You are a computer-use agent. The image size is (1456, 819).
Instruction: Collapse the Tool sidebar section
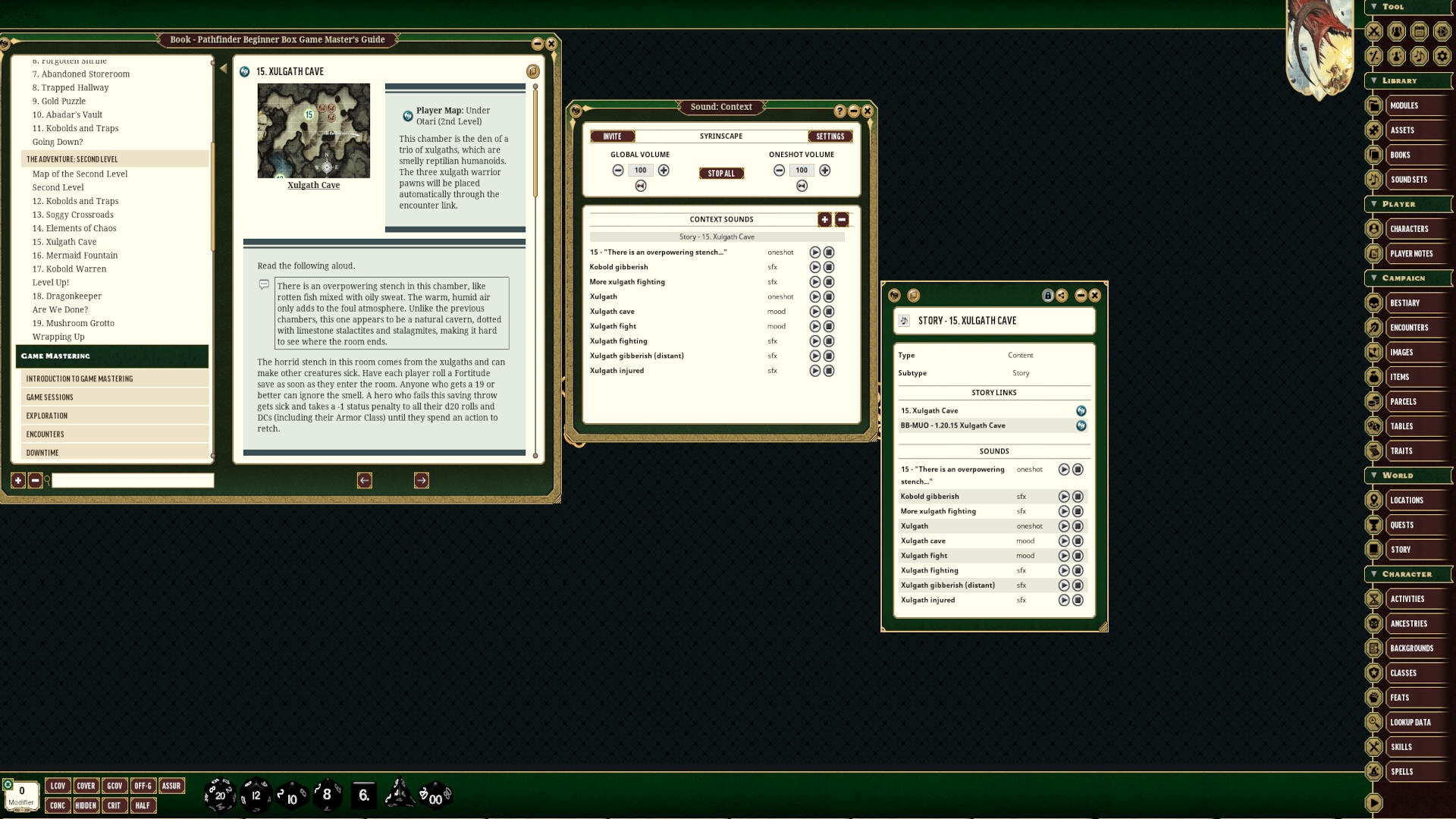[x=1374, y=6]
